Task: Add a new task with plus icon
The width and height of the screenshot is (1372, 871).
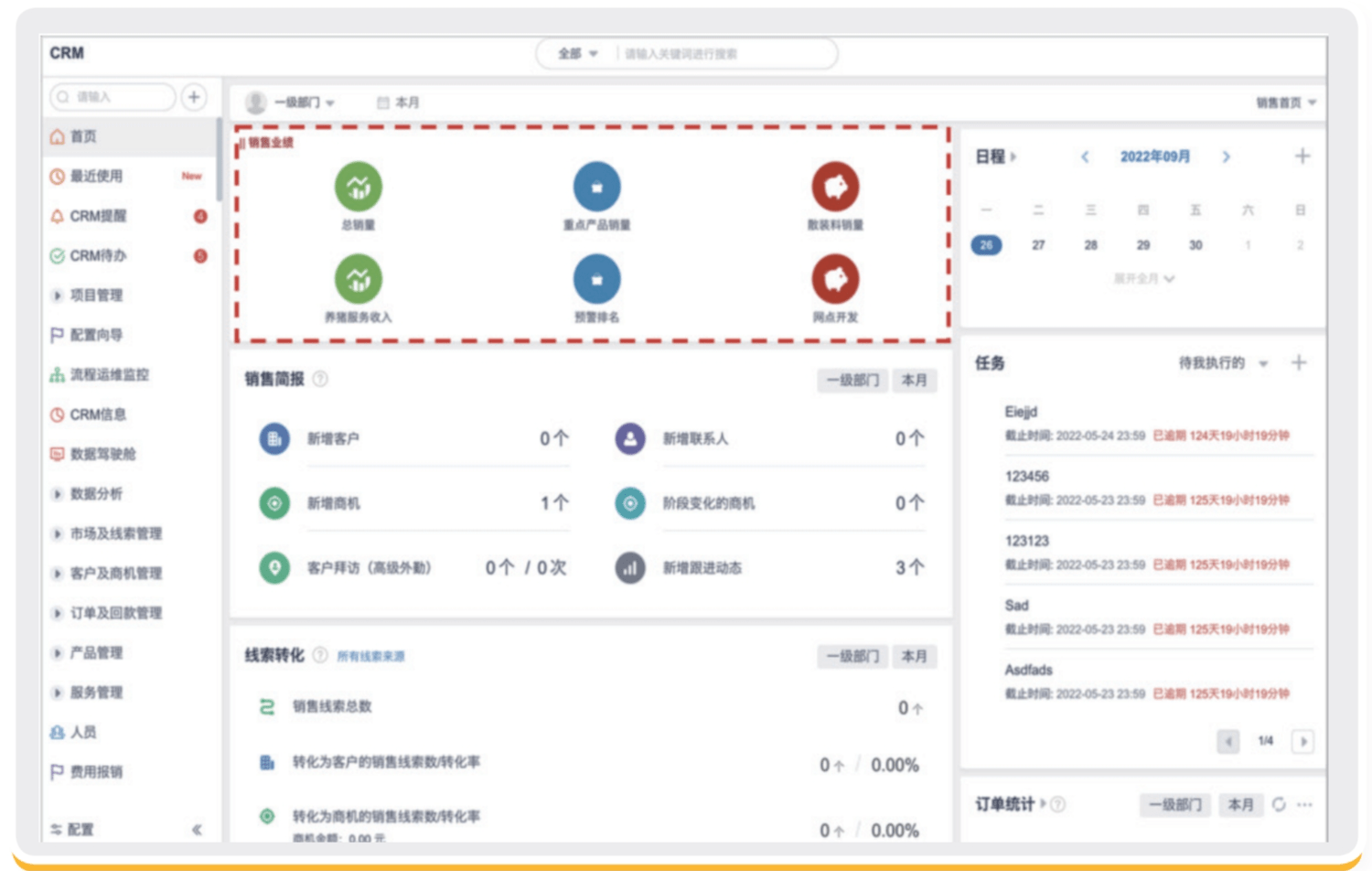Action: tap(1299, 363)
